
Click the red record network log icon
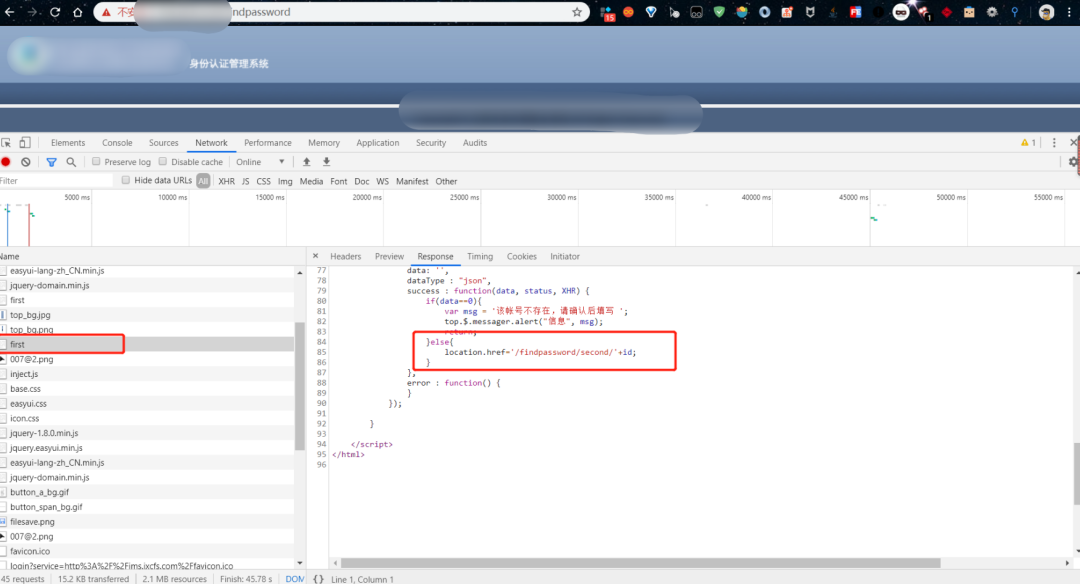point(6,162)
